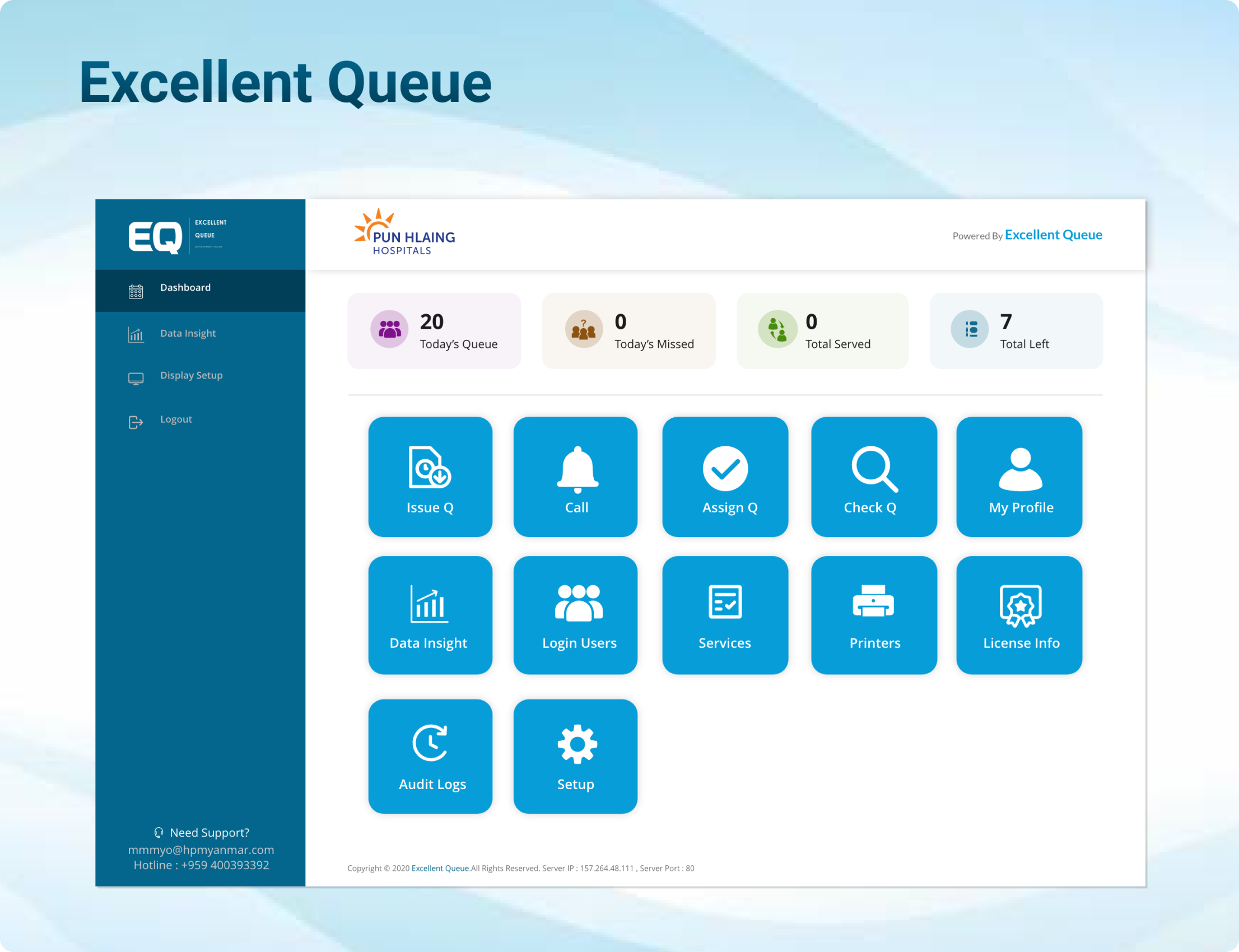Open the Issue Q tile
The height and width of the screenshot is (952, 1239).
430,477
